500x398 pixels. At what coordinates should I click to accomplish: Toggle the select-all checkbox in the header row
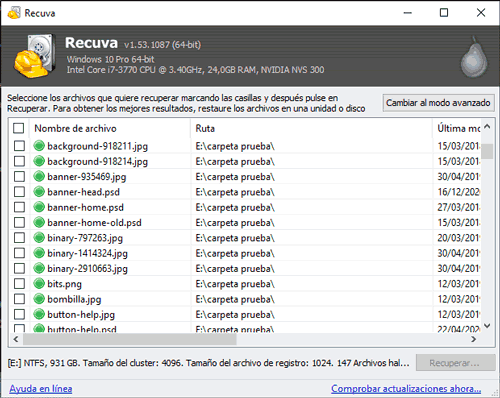click(19, 128)
